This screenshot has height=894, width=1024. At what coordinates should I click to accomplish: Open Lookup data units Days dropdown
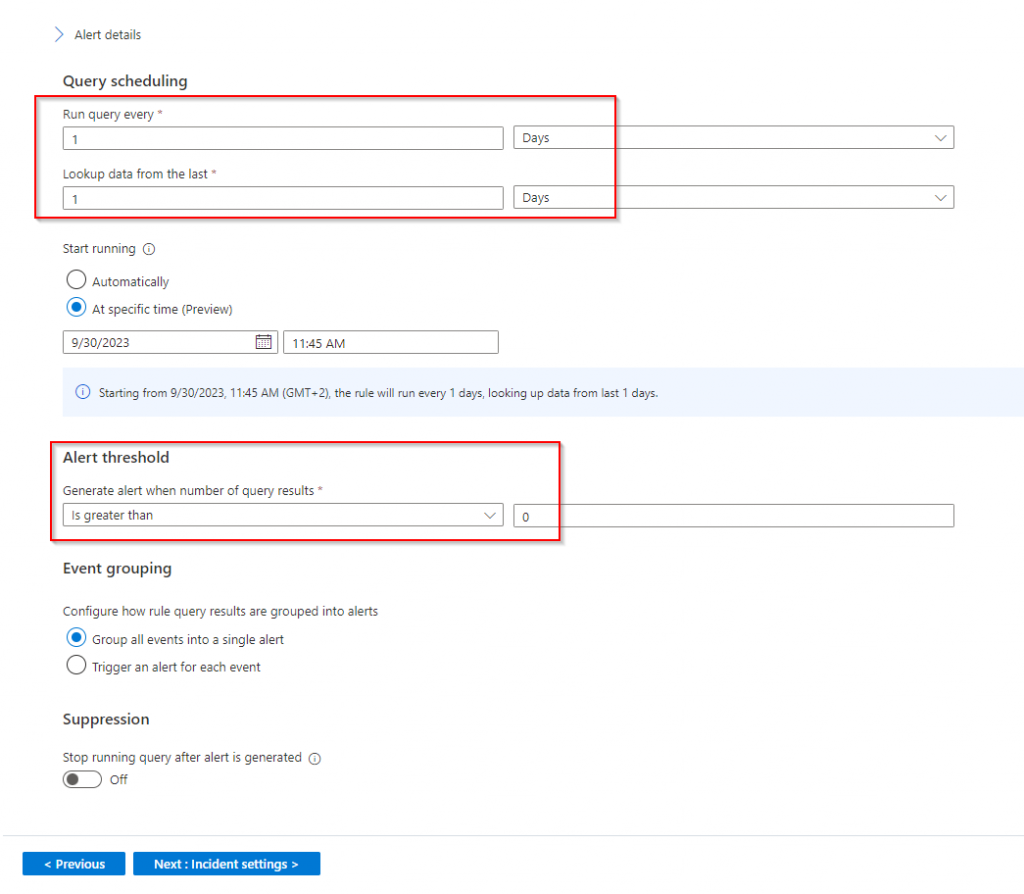coord(733,198)
